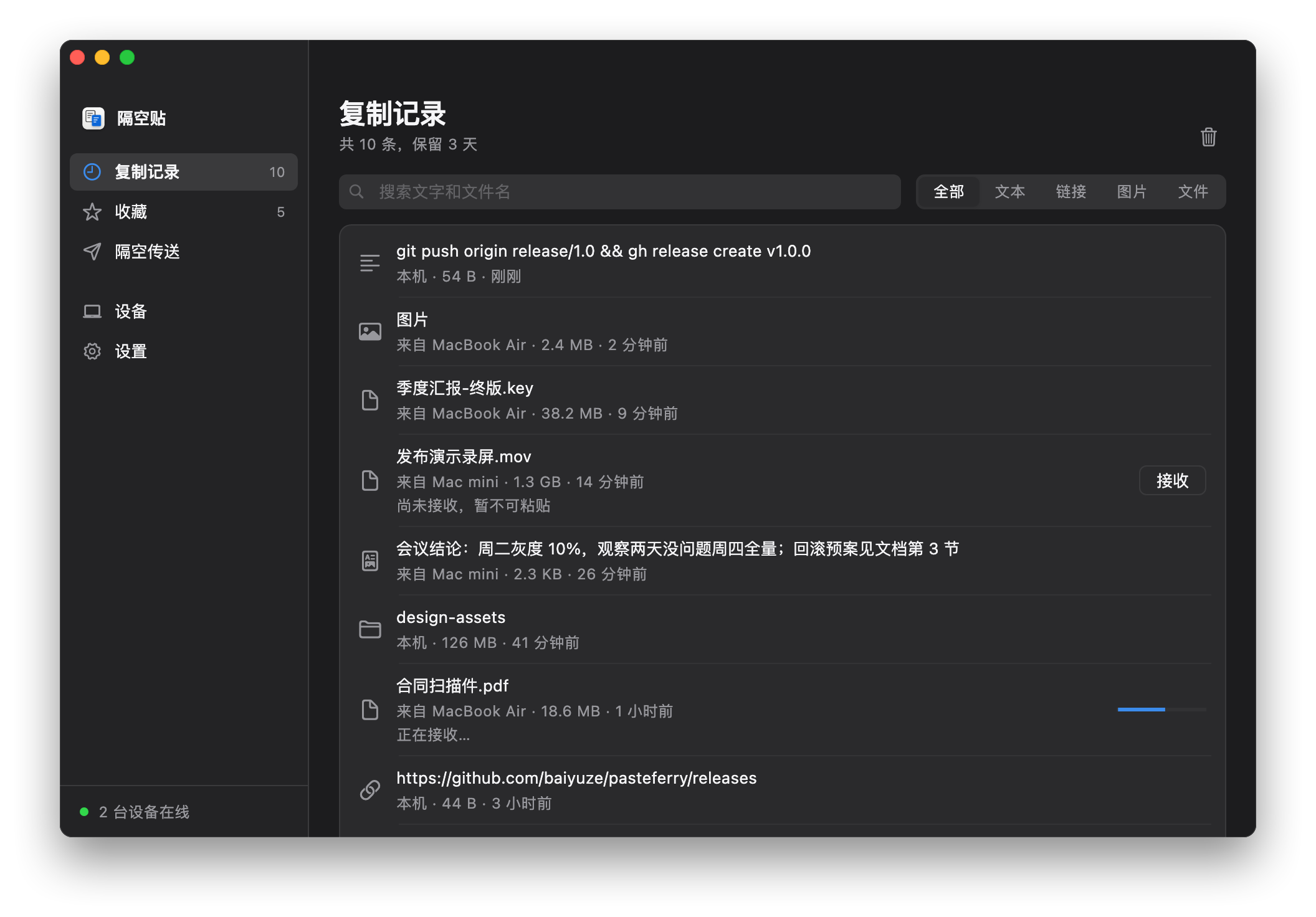1316x917 pixels.
Task: Open 复制记录 in the sidebar
Action: coord(184,172)
